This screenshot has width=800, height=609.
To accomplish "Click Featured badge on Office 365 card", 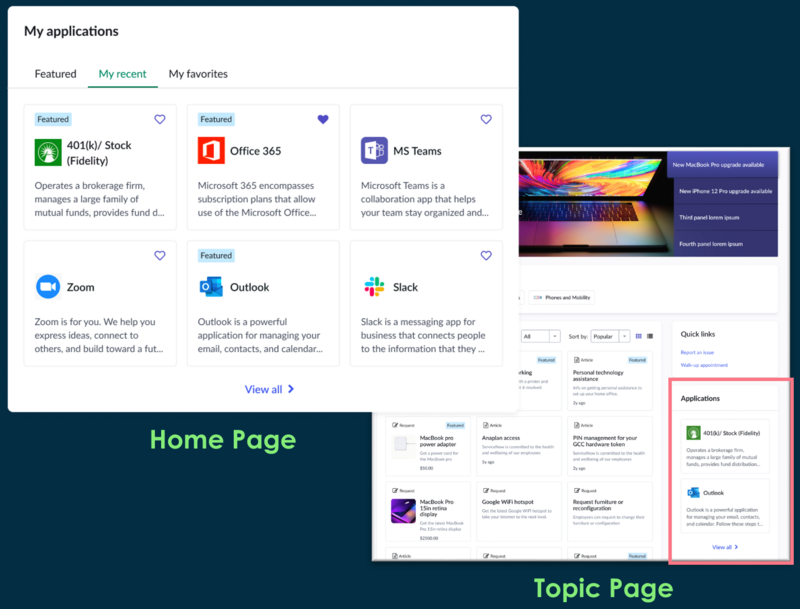I will (216, 119).
